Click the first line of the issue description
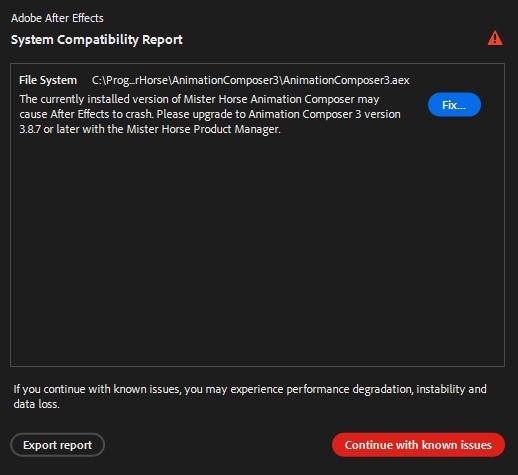This screenshot has height=475, width=518. [x=199, y=99]
